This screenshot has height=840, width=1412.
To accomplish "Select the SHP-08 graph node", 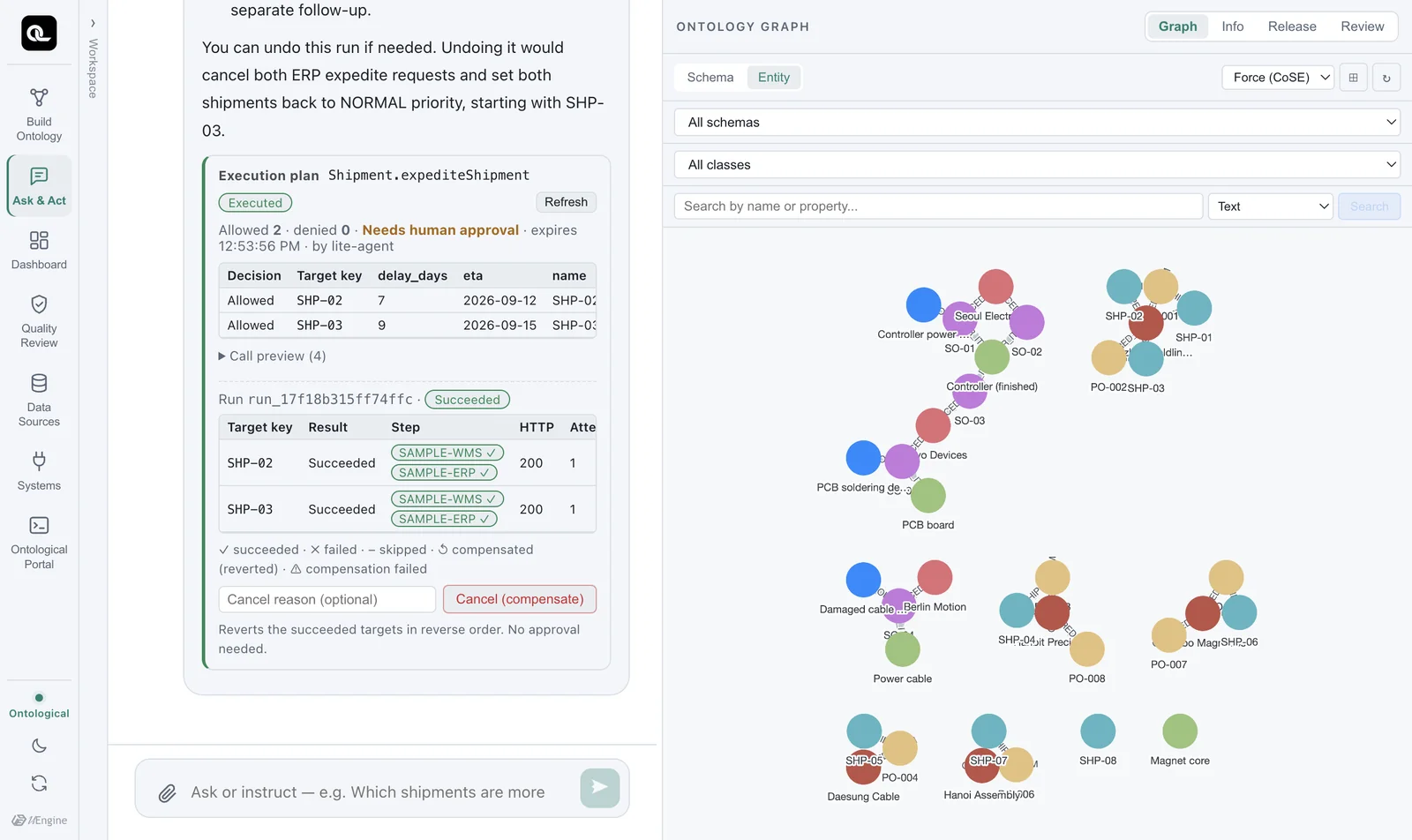I will (x=1098, y=731).
